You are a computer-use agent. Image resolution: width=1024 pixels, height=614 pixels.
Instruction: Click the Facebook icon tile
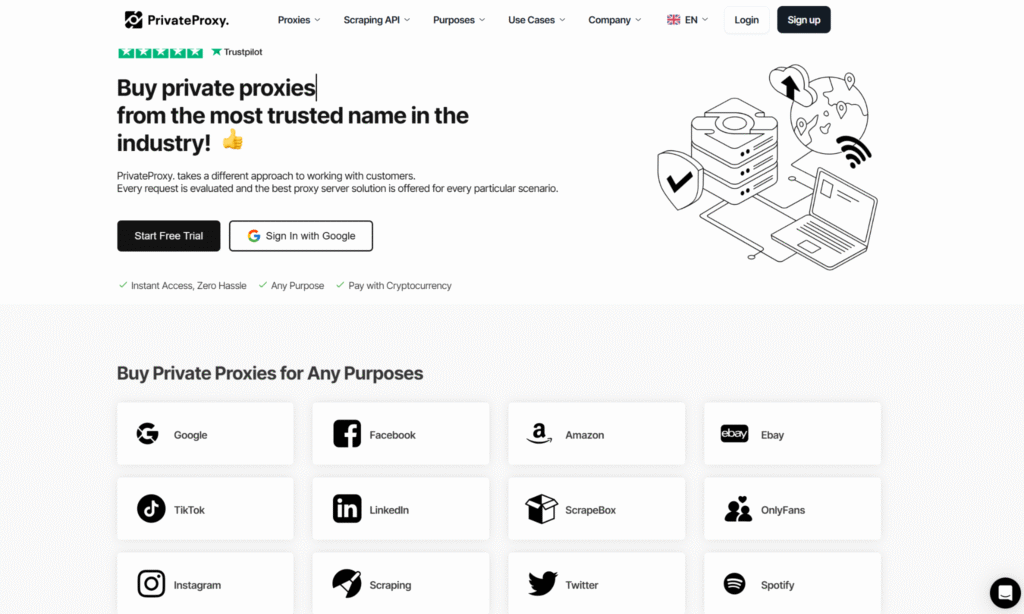[x=347, y=434]
